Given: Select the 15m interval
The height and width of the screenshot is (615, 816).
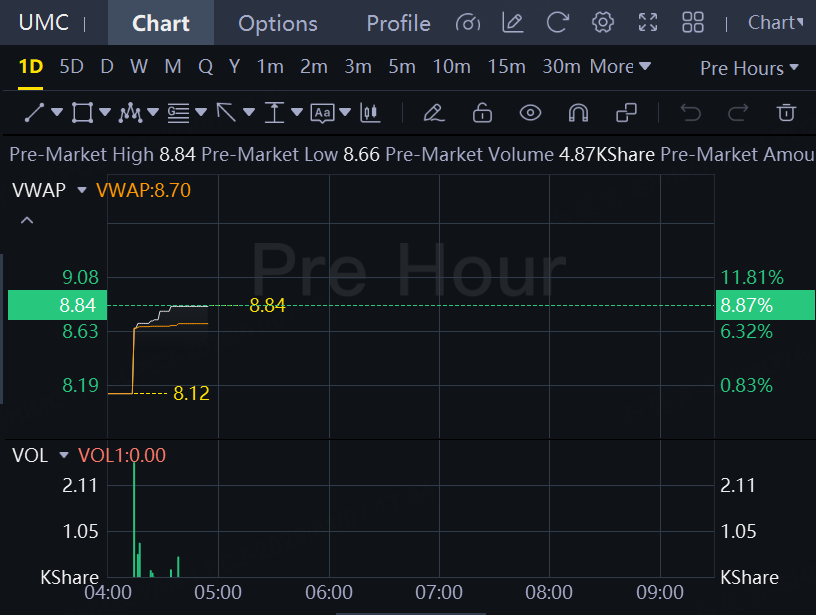Looking at the screenshot, I should click(506, 67).
